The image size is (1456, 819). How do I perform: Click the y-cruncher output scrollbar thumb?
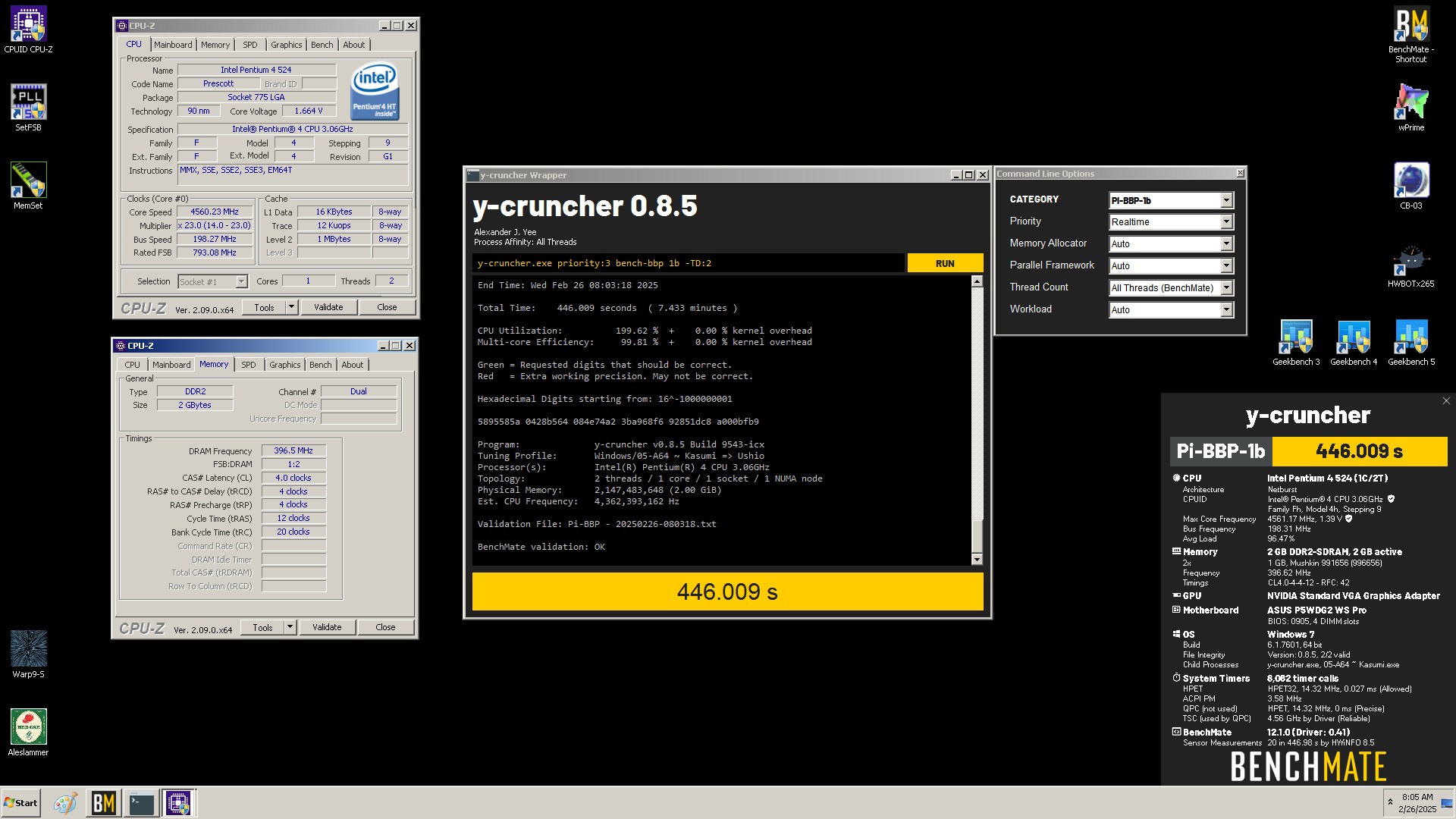[977, 536]
